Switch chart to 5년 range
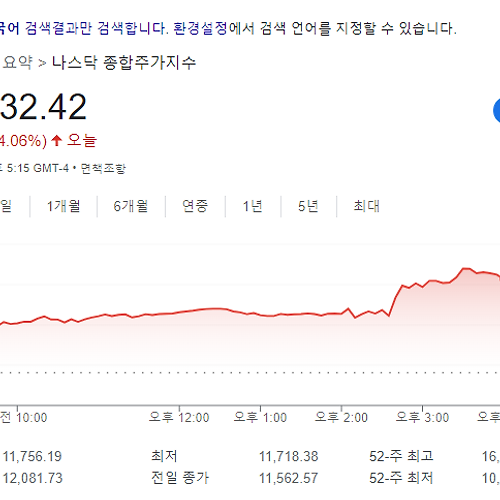Screen dimensions: 500x500 [x=308, y=206]
